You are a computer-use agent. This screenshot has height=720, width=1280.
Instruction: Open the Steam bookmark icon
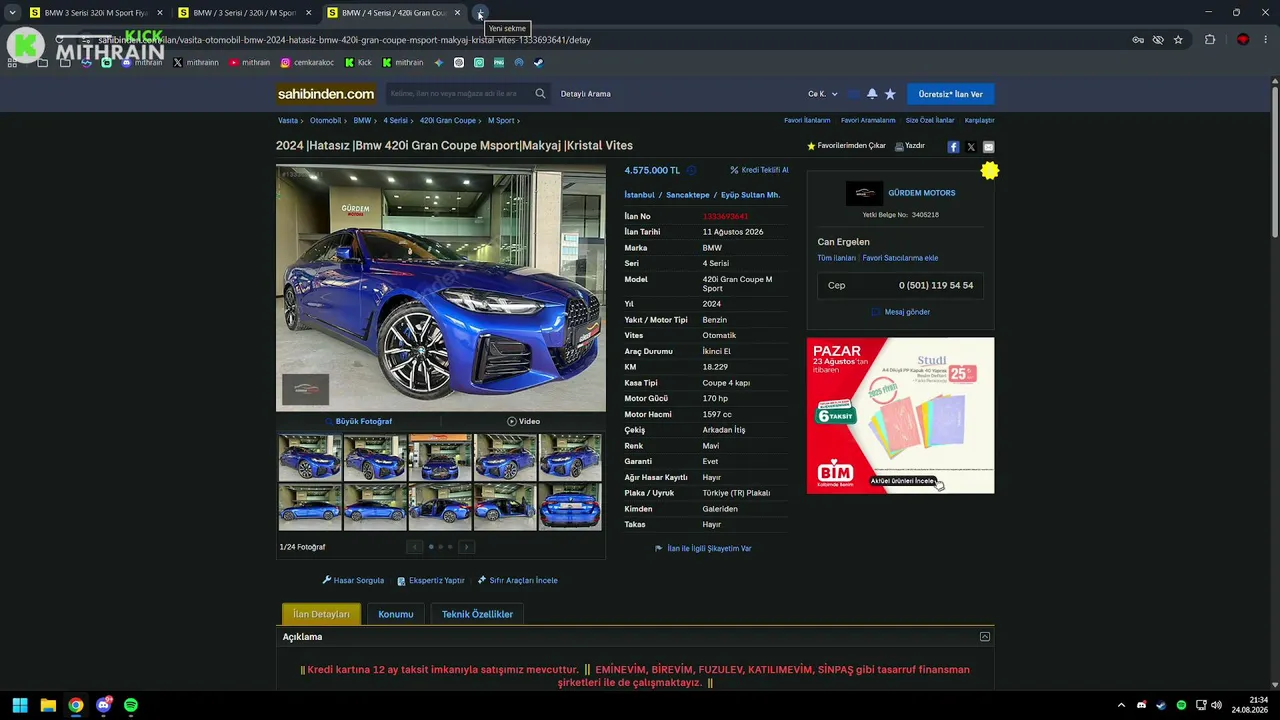coord(538,63)
